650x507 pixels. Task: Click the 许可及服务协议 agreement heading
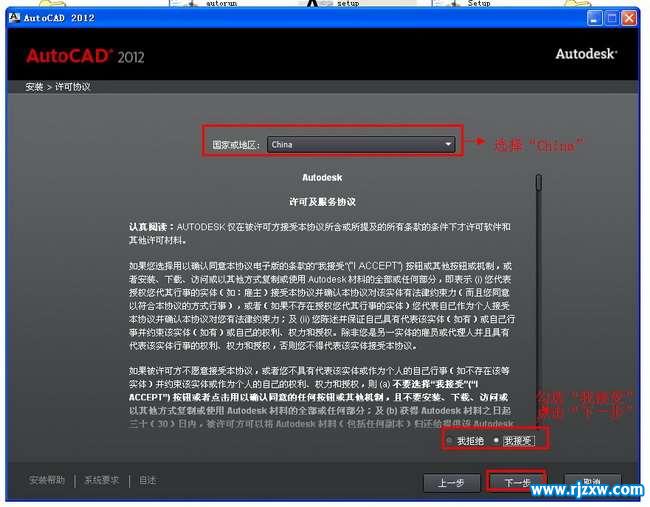(x=322, y=202)
